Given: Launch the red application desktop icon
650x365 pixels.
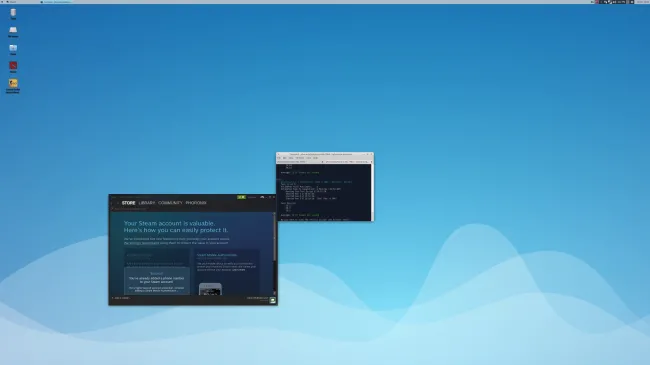Looking at the screenshot, I should tap(13, 67).
